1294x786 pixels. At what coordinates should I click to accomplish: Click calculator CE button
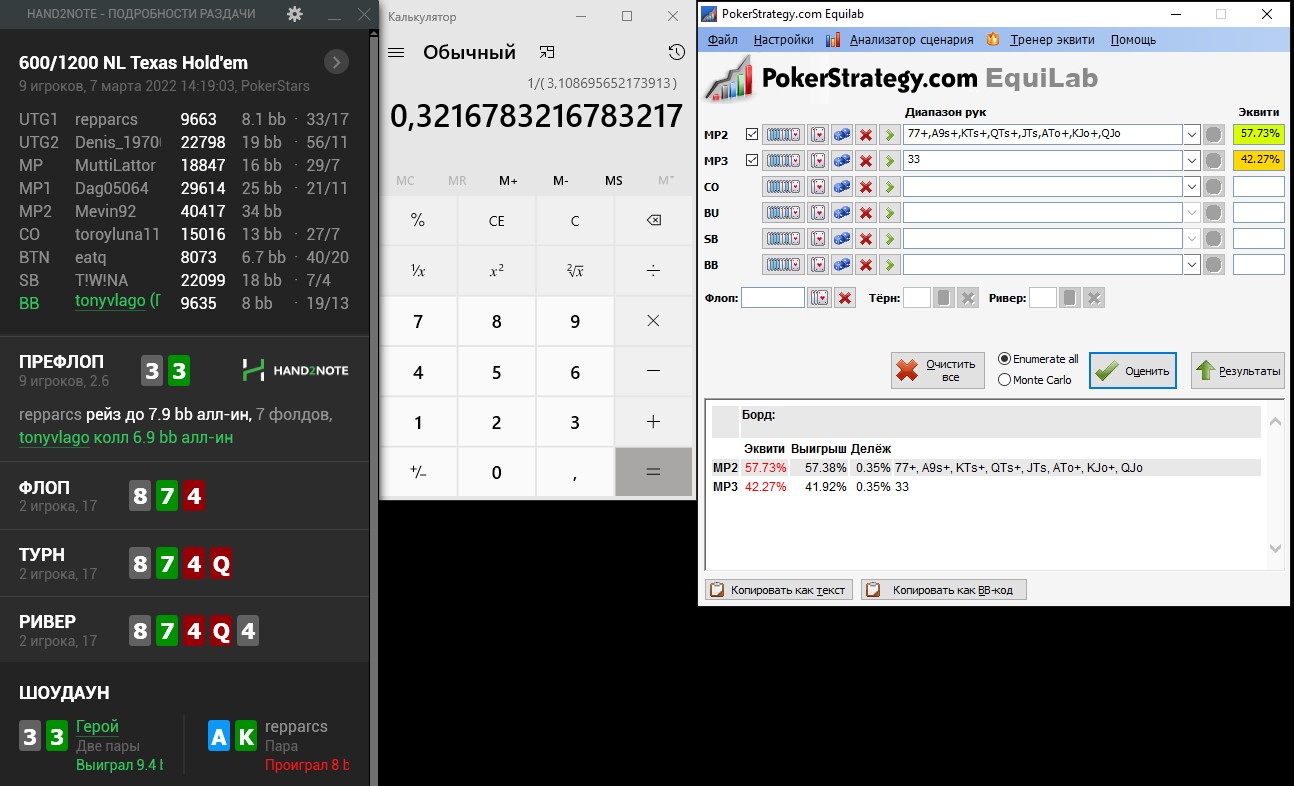click(x=496, y=221)
